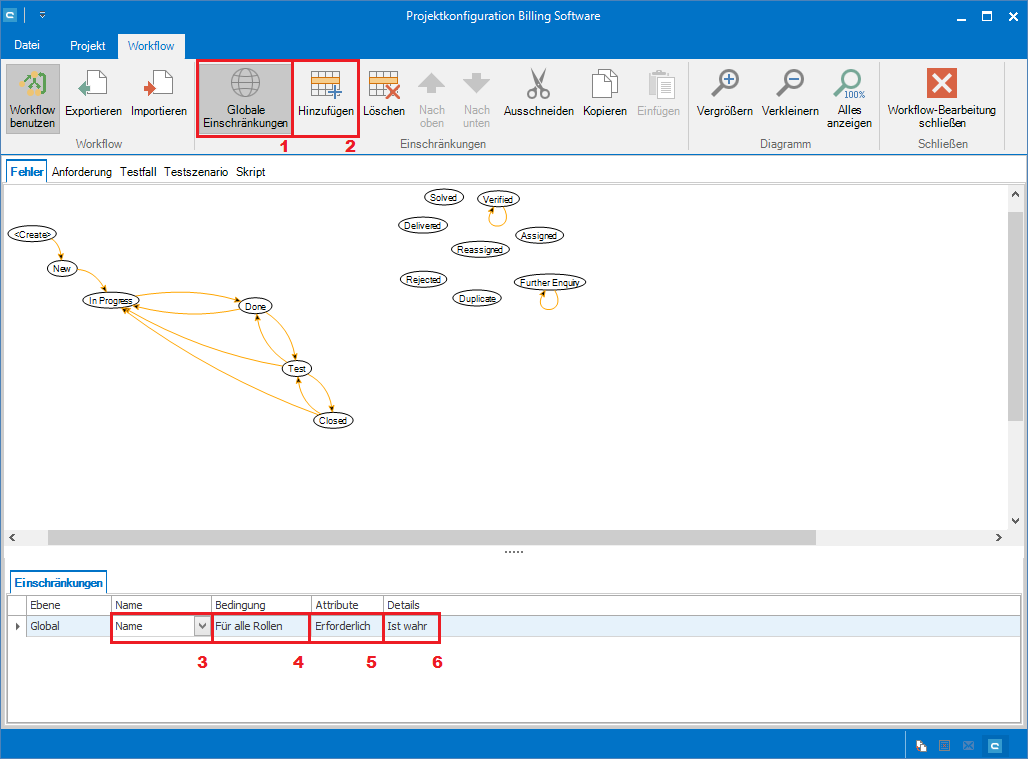Switch to the Testfall tab
The image size is (1028, 760).
[138, 172]
